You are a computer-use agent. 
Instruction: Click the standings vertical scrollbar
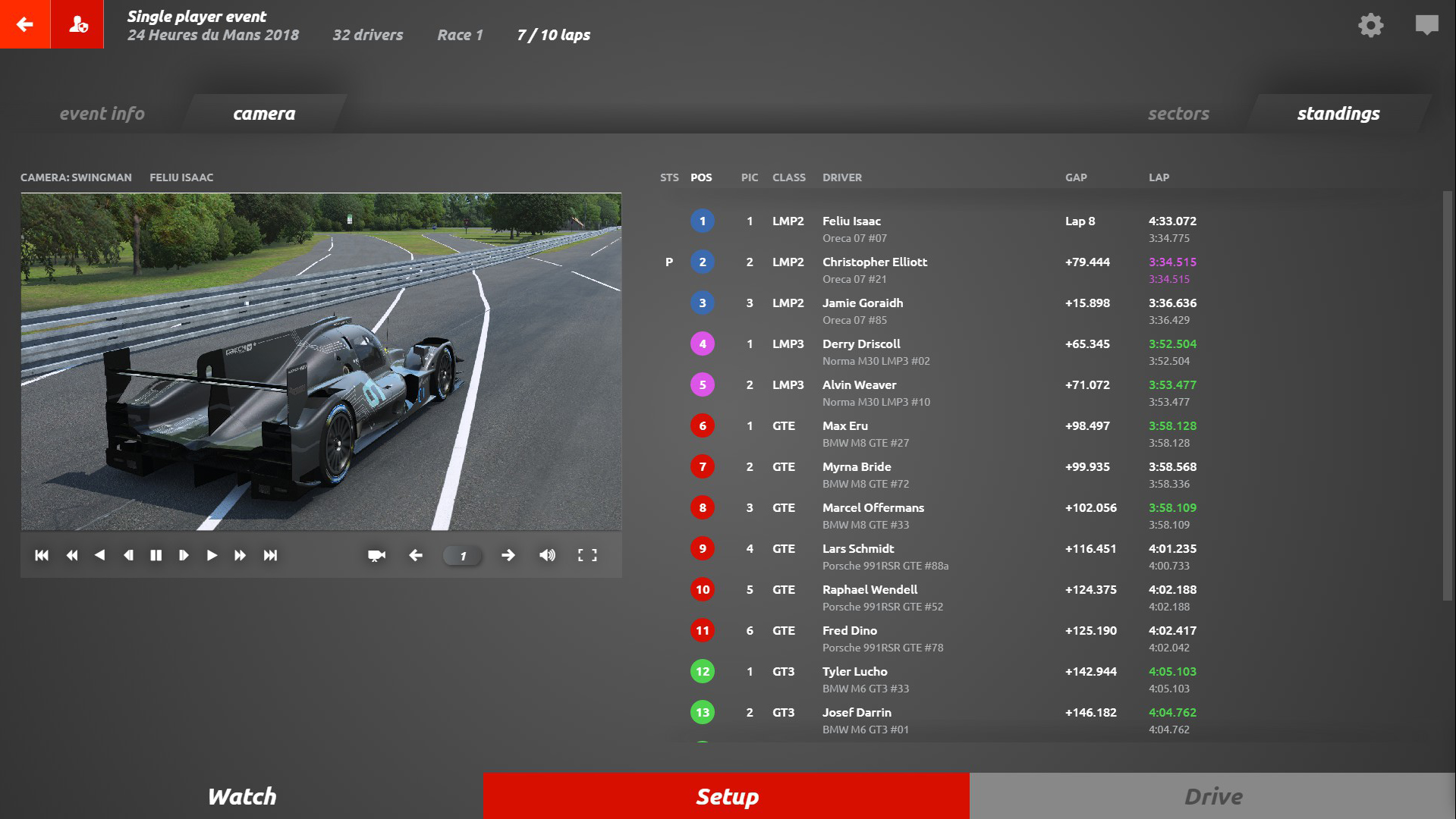1447,396
